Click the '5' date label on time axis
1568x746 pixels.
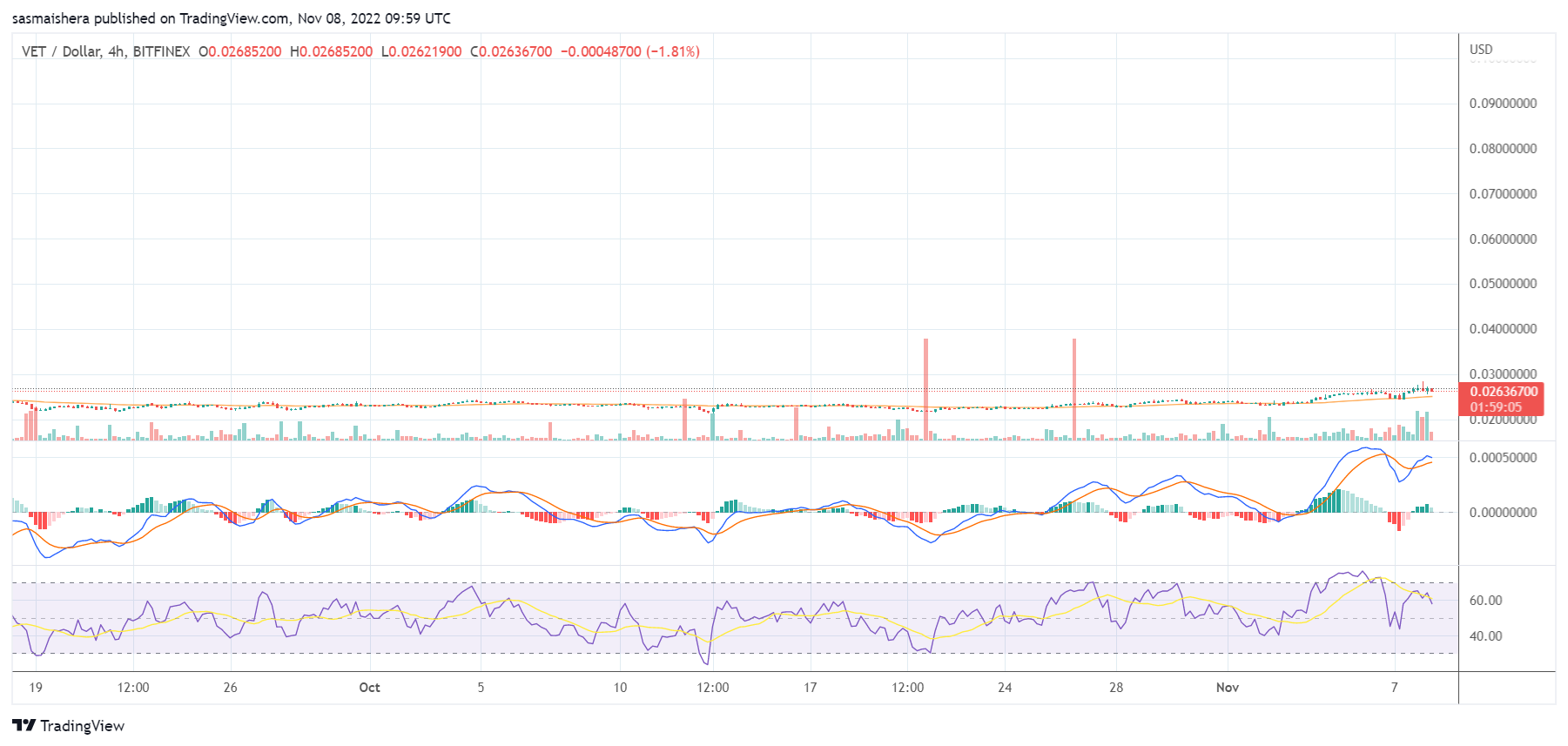481,688
